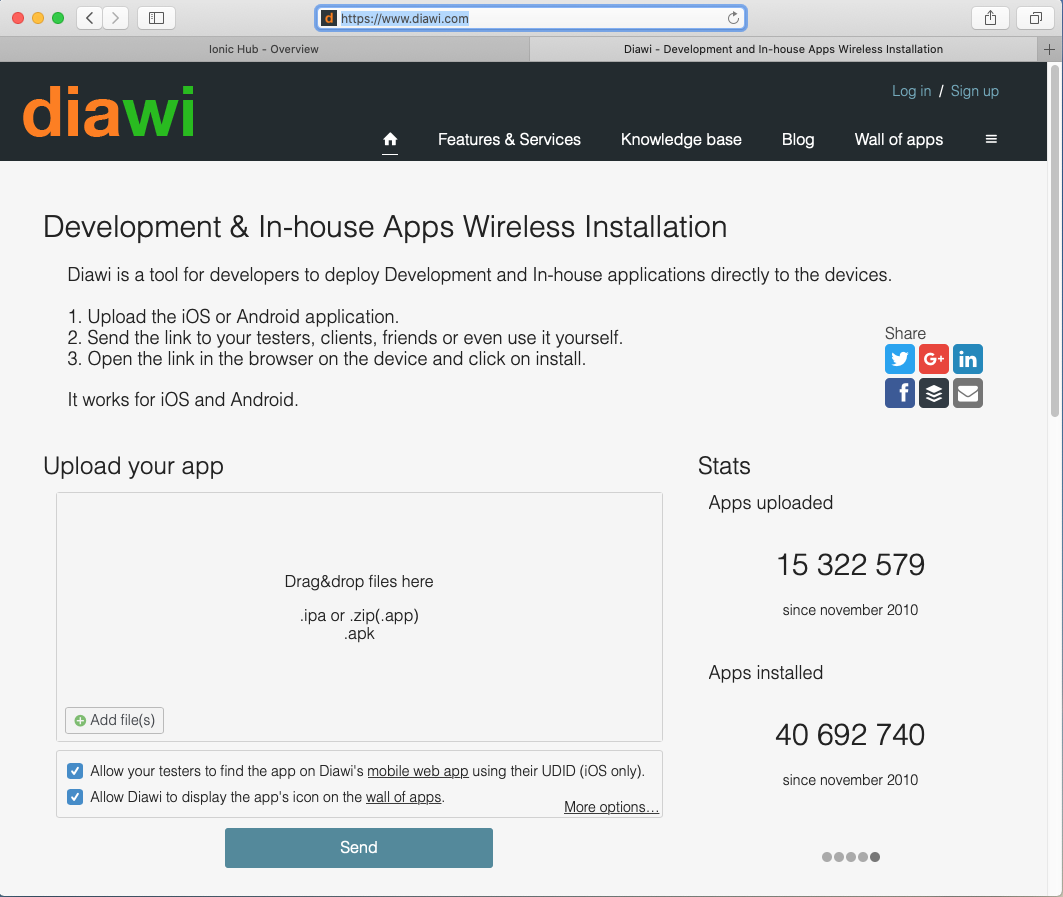Viewport: 1063px width, 897px height.
Task: Select the Diawi tab
Action: tap(783, 49)
